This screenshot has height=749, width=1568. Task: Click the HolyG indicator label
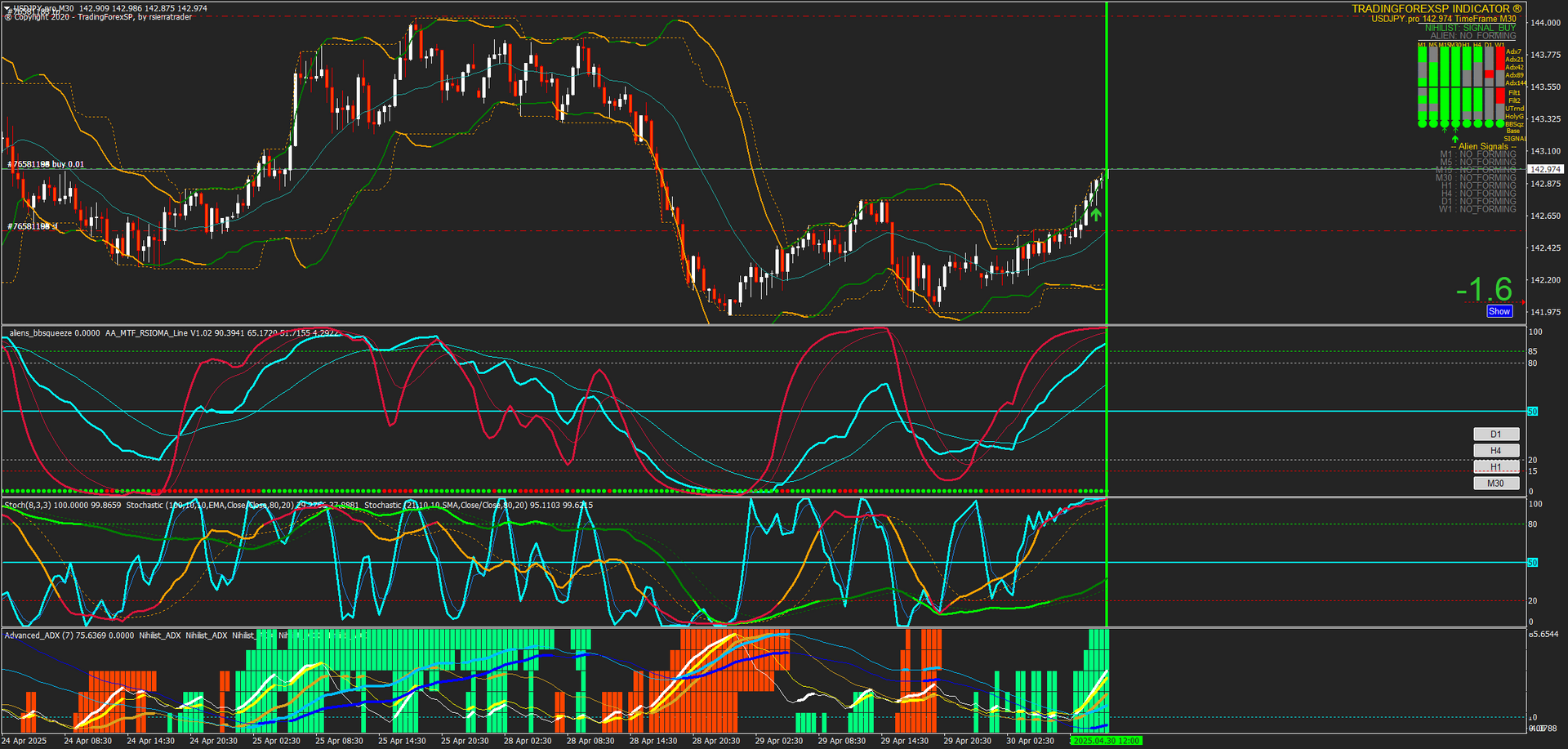1514,116
